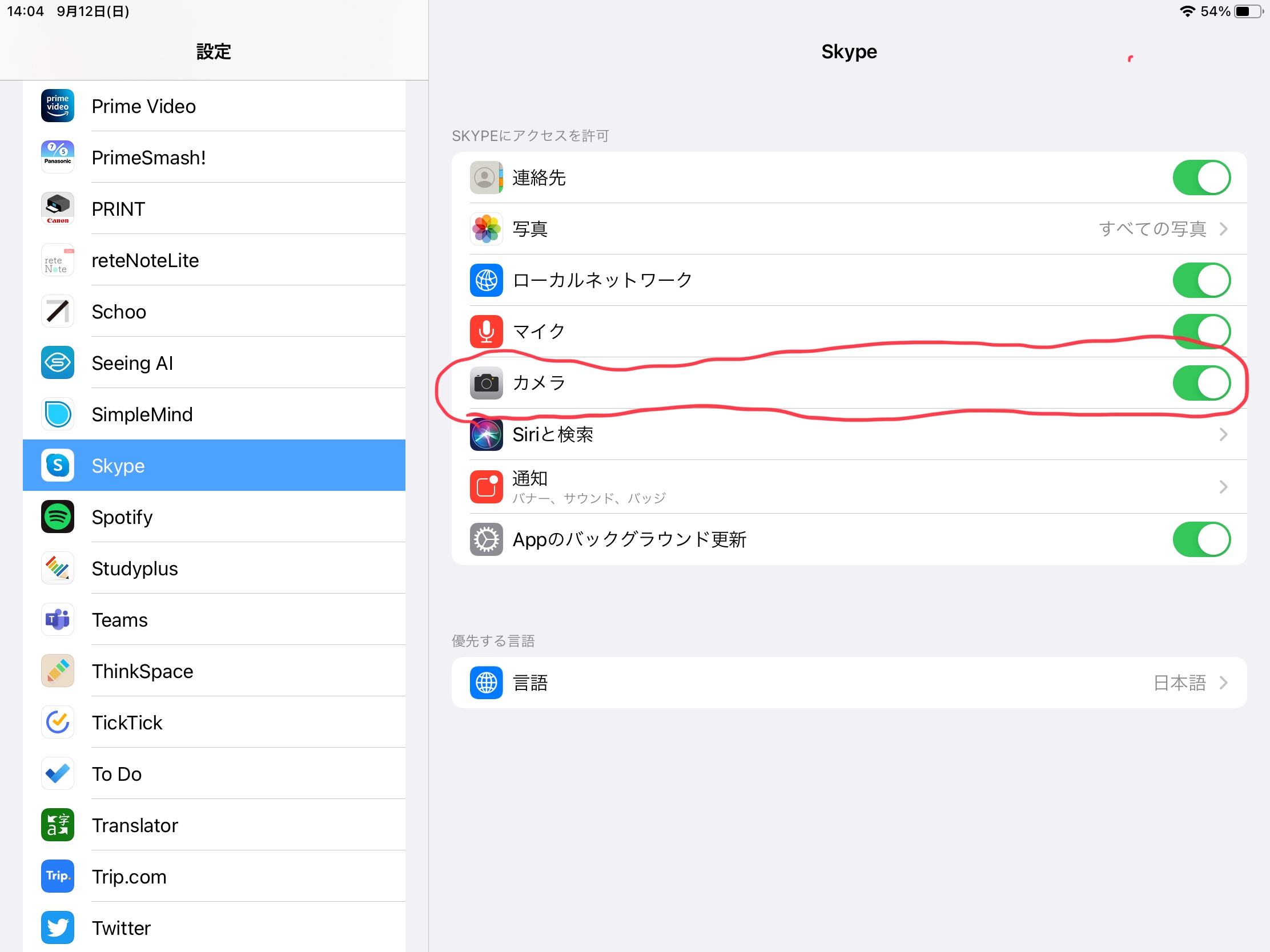Tap the battery status icon
1270x952 pixels.
coord(1249,11)
